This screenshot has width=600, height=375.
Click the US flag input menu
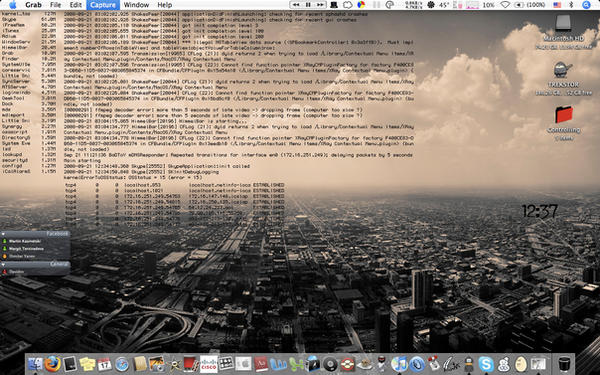(x=557, y=5)
